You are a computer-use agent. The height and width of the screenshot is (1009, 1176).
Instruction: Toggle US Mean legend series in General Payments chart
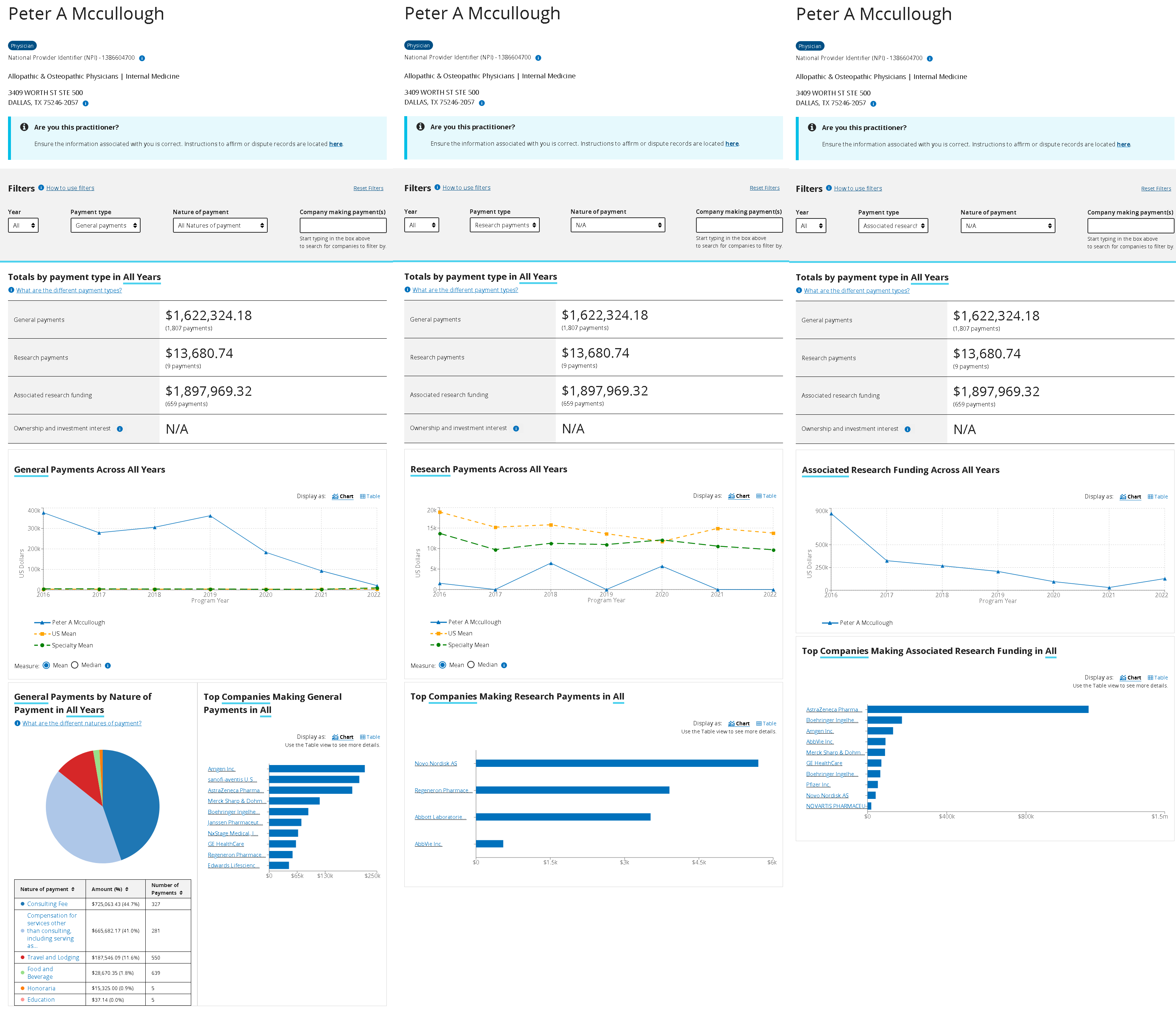point(55,634)
